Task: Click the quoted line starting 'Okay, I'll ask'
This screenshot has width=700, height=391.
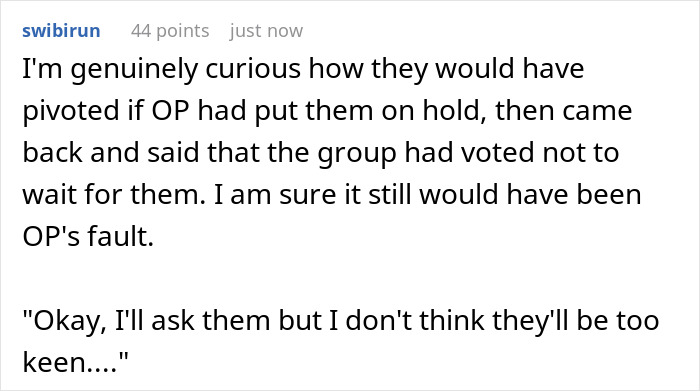Action: (341, 341)
